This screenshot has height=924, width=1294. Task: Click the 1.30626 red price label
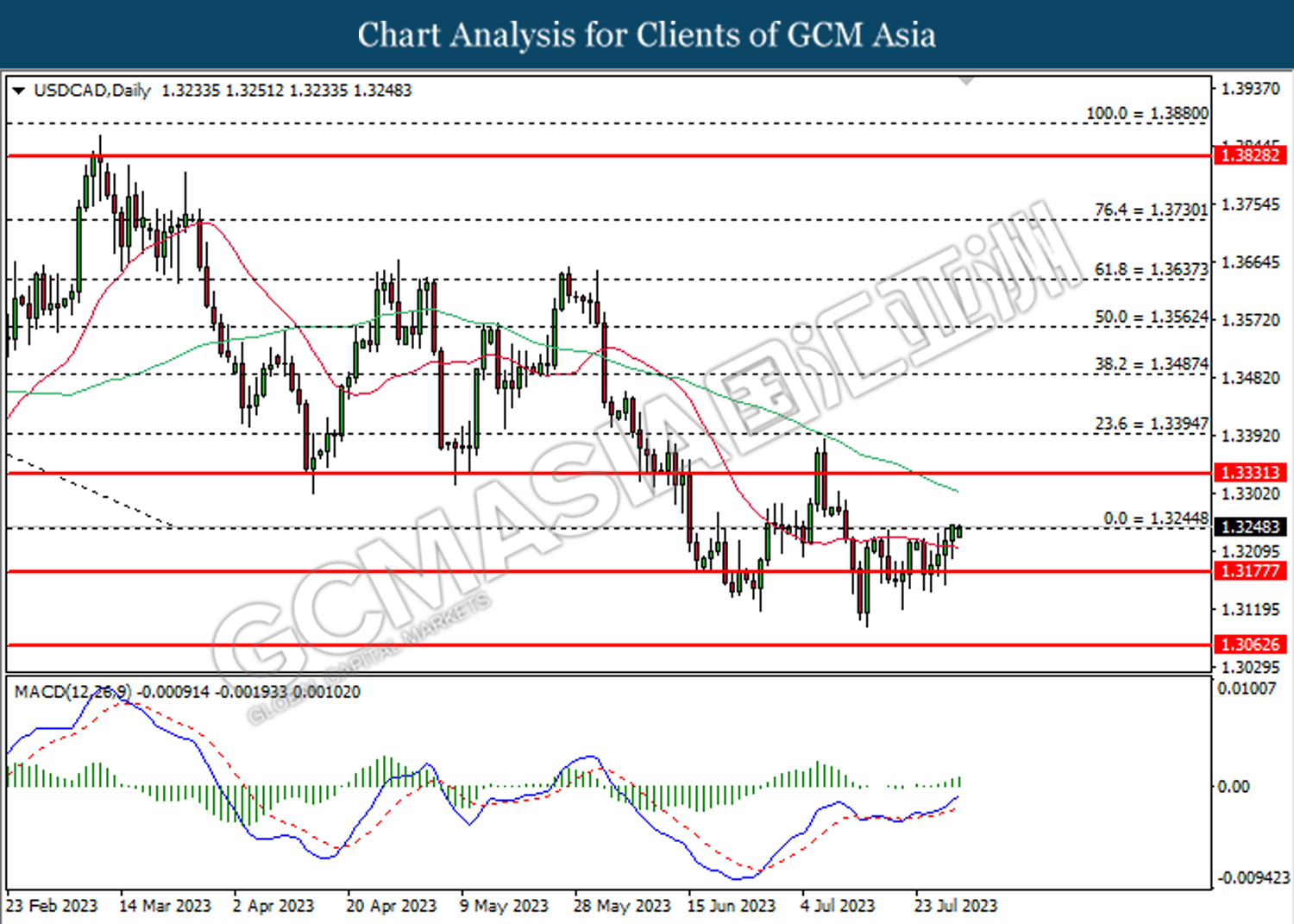[x=1251, y=644]
